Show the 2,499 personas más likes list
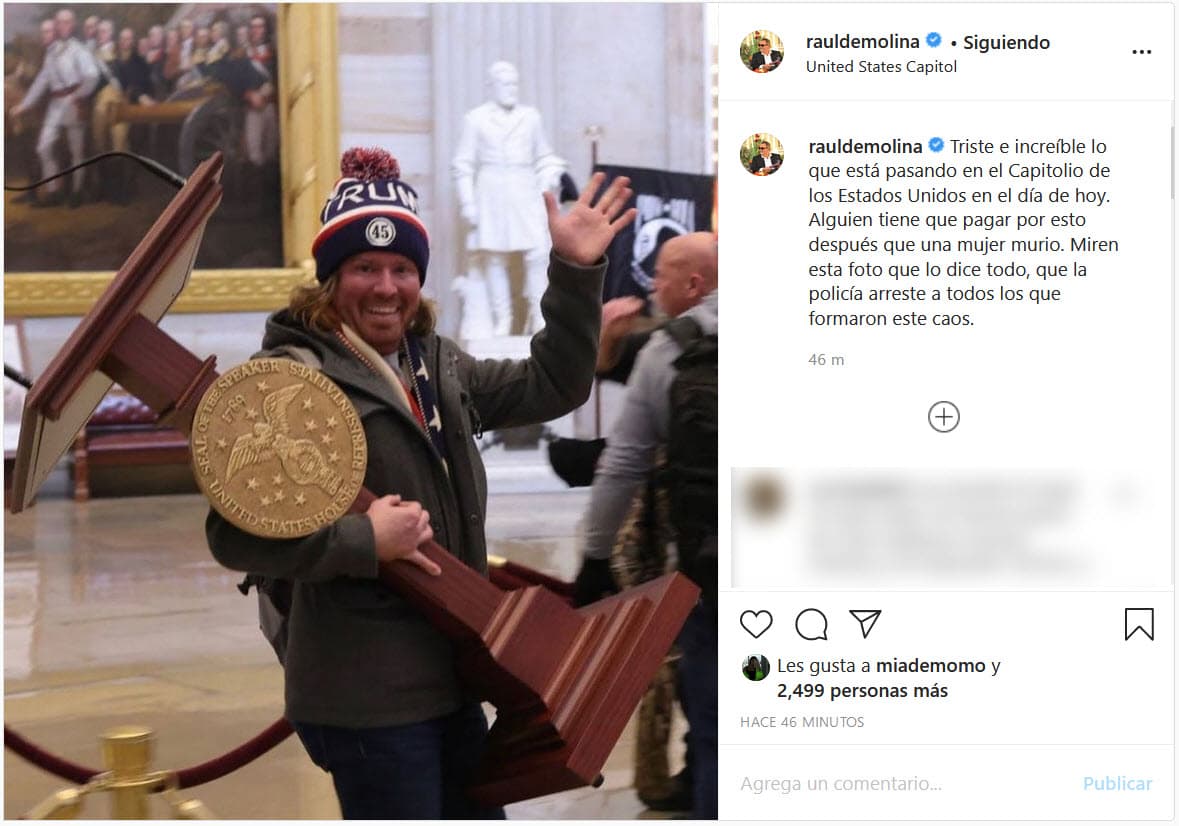 pos(862,690)
